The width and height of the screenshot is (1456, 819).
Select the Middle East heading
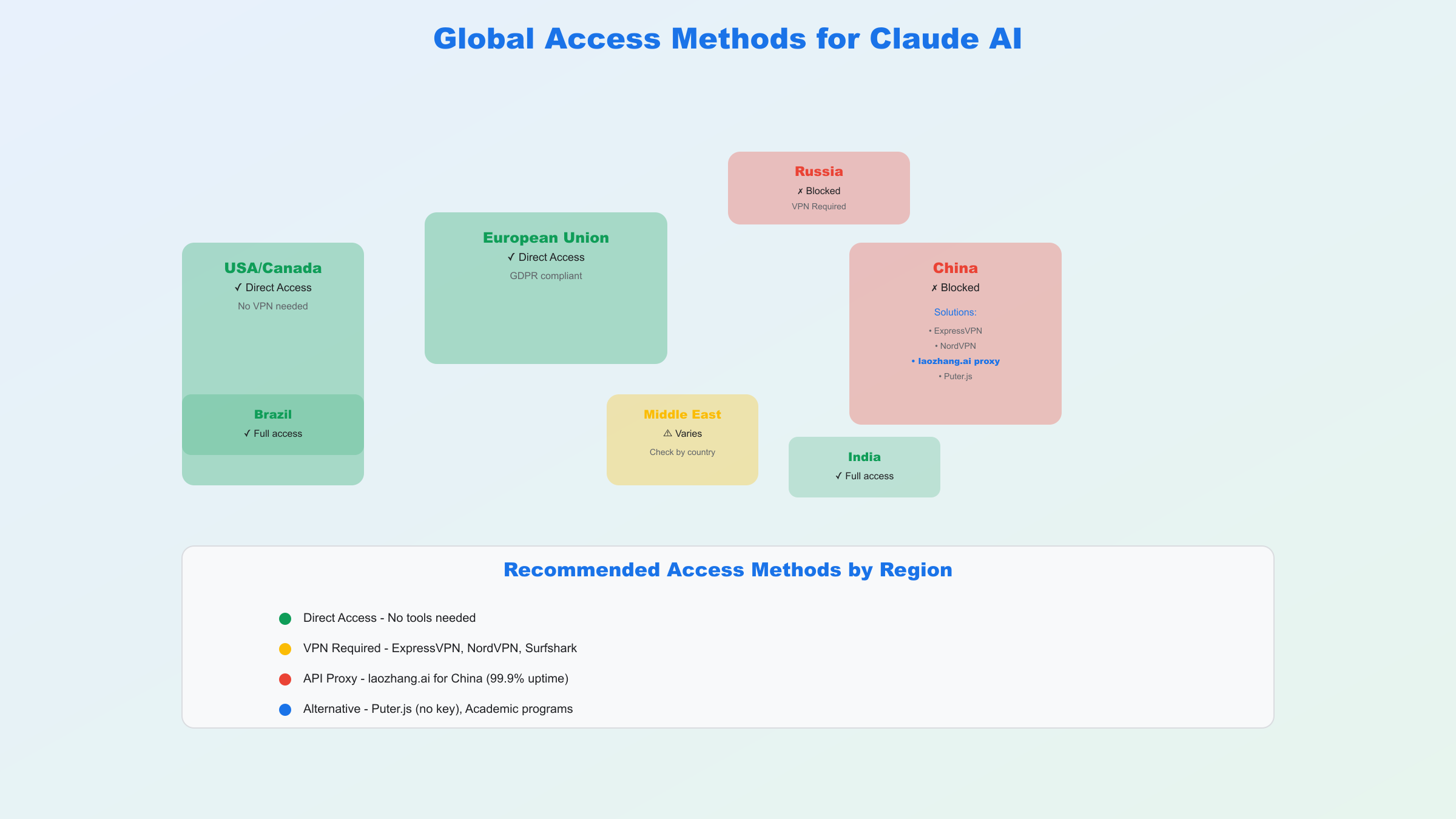pyautogui.click(x=682, y=414)
